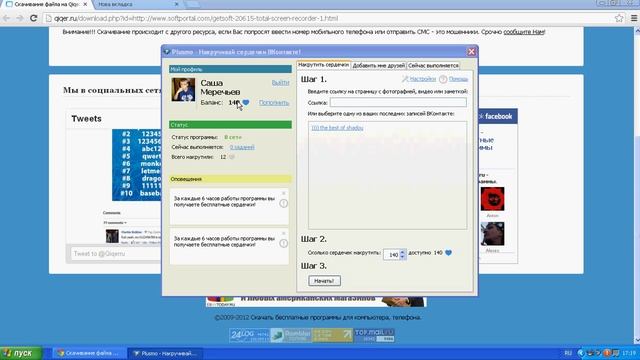This screenshot has width=640, height=360.
Task: Reload the current page
Action: [33, 18]
